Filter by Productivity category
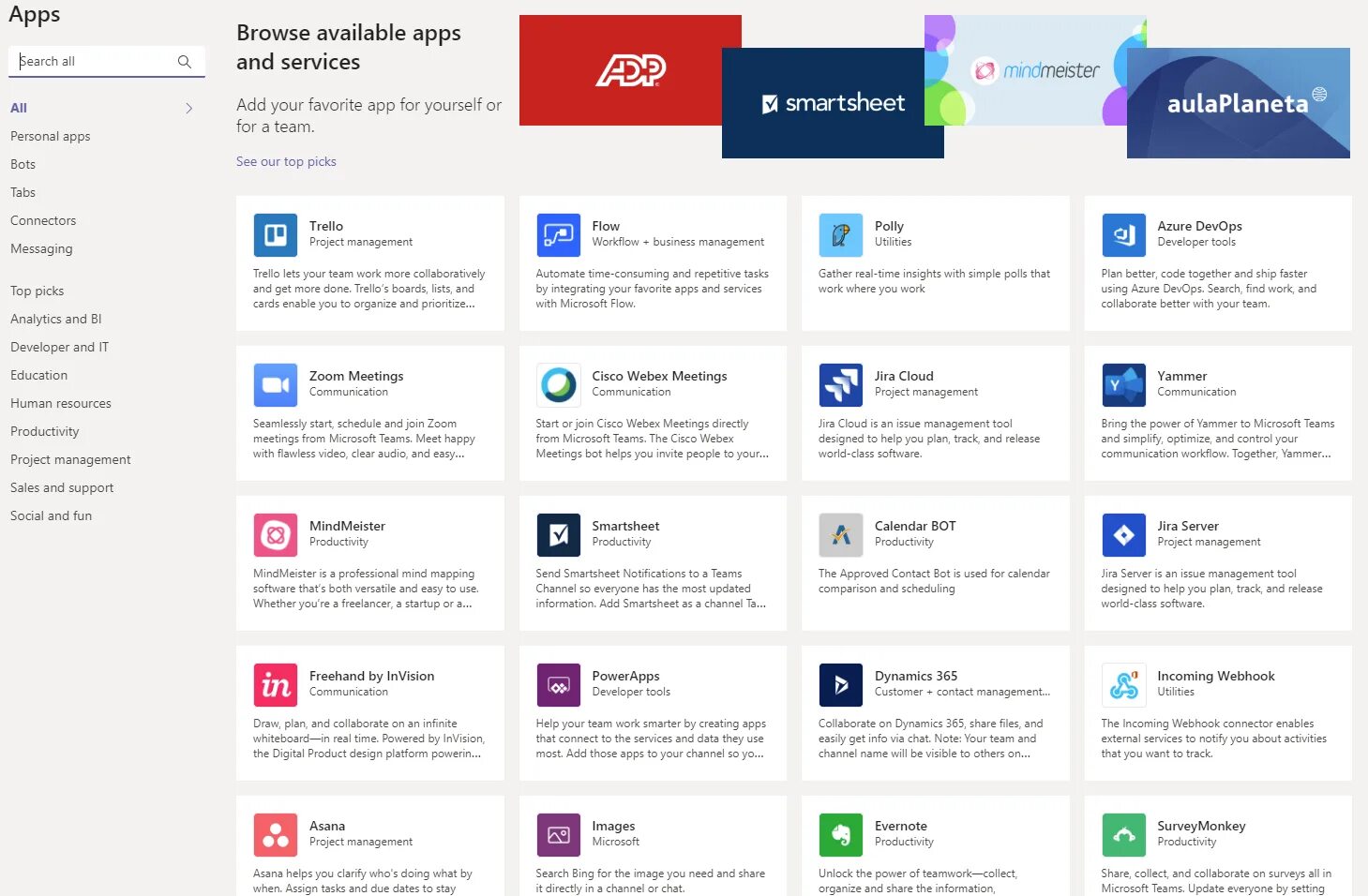 click(x=45, y=431)
